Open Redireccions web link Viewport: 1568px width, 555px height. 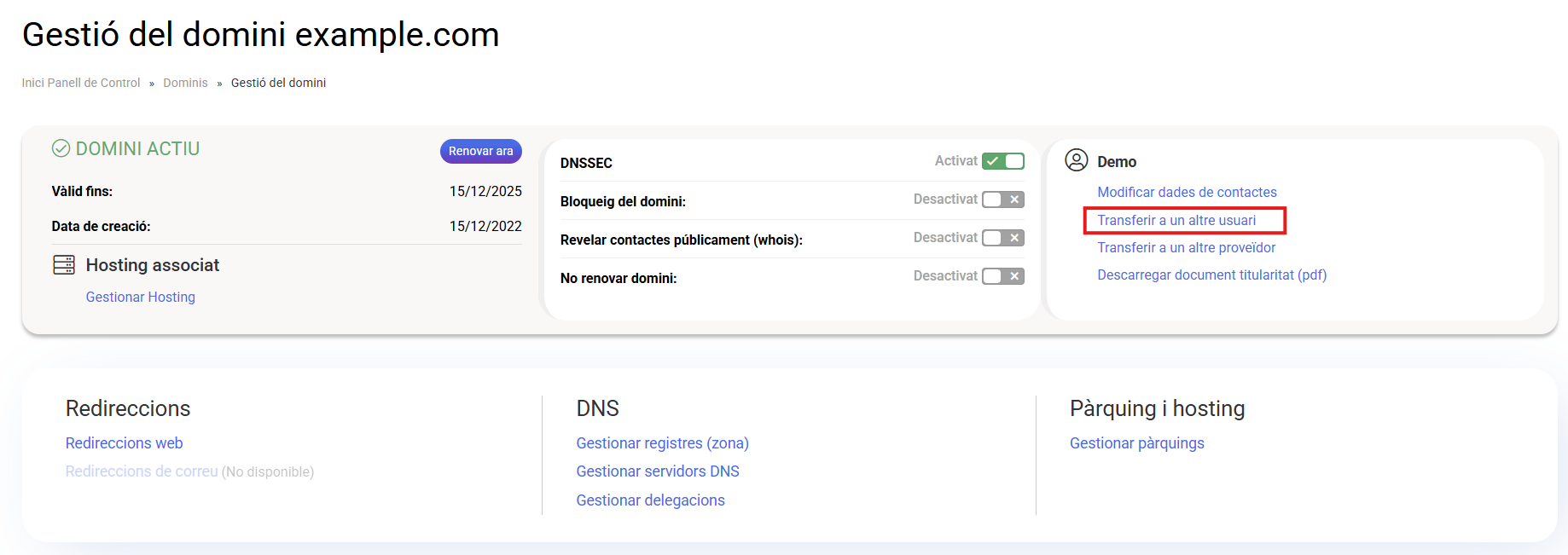click(125, 443)
